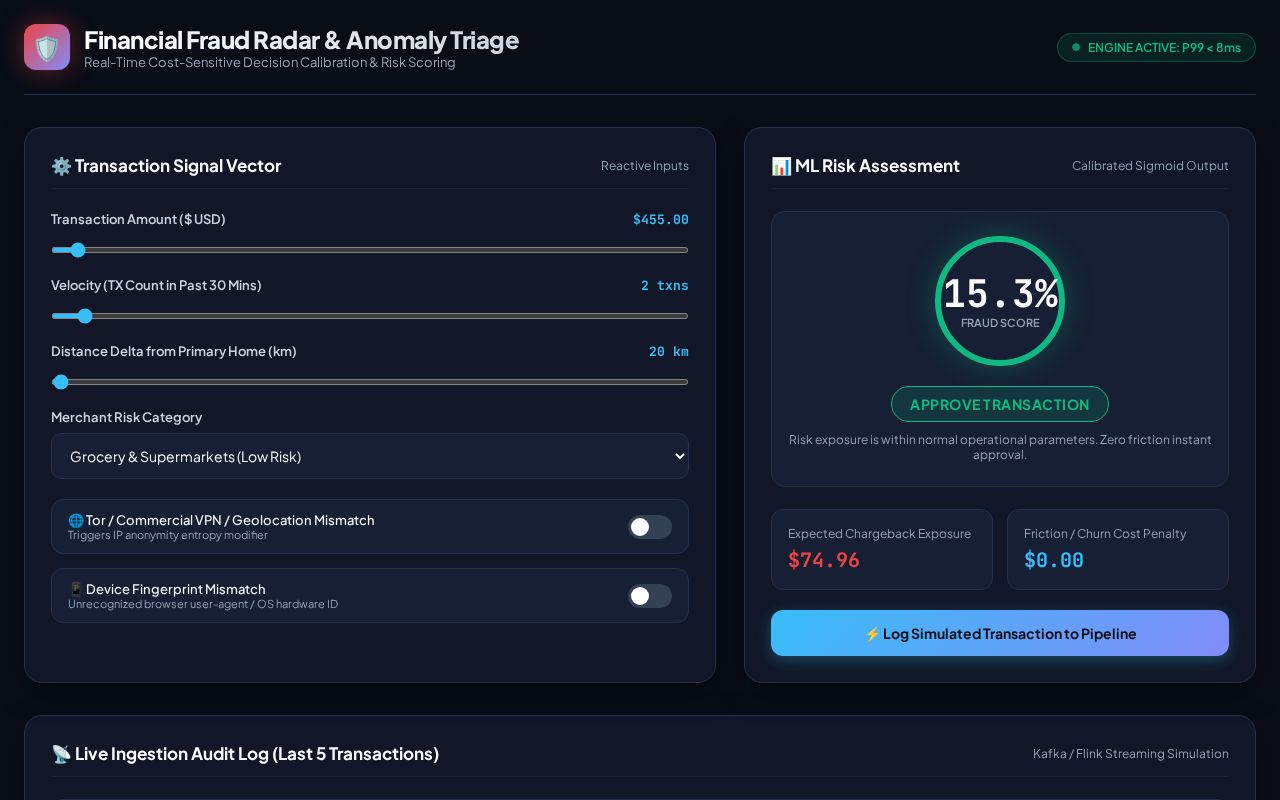Enable the Tor / VPN / Geolocation Mismatch toggle
This screenshot has width=1280, height=800.
tap(650, 527)
